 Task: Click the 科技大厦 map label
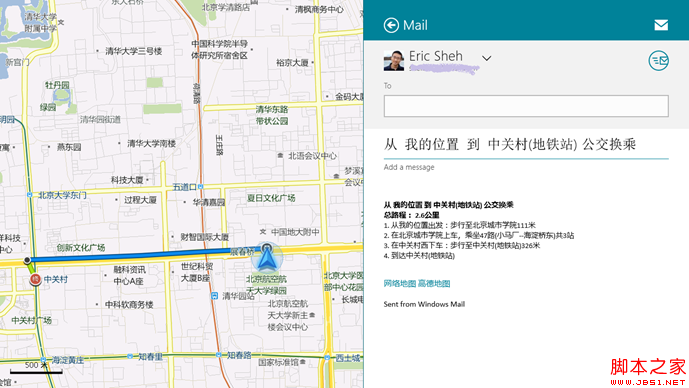tap(127, 180)
